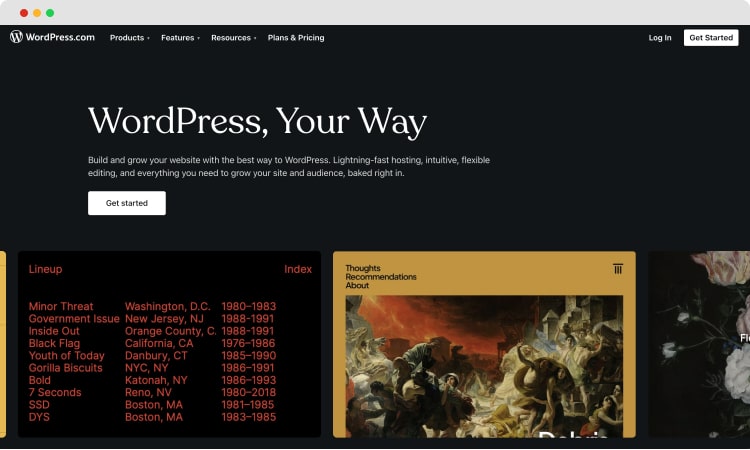Click the '1985–1990' years text
Image resolution: width=750 pixels, height=450 pixels.
tap(249, 355)
